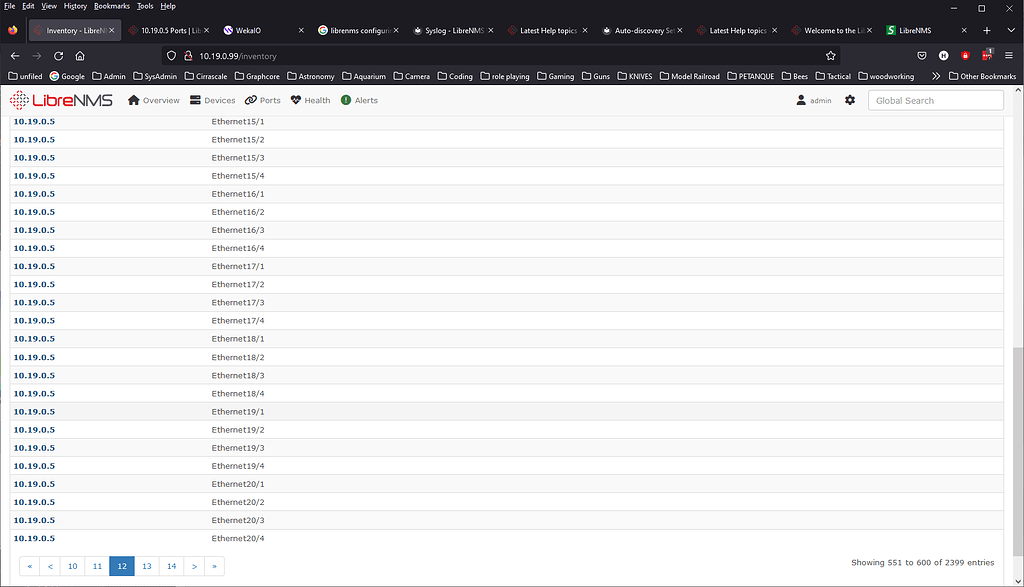Reload the page with the refresh icon

58,56
